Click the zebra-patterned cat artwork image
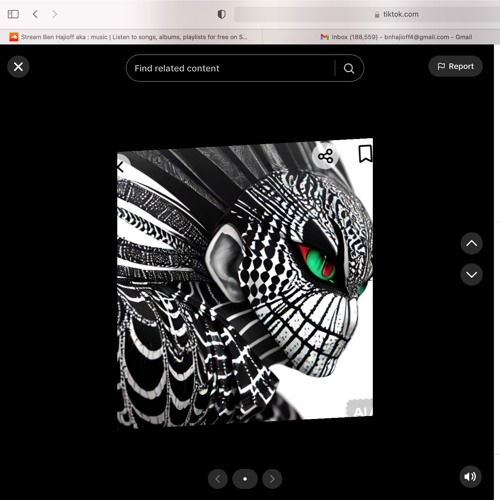 point(245,283)
